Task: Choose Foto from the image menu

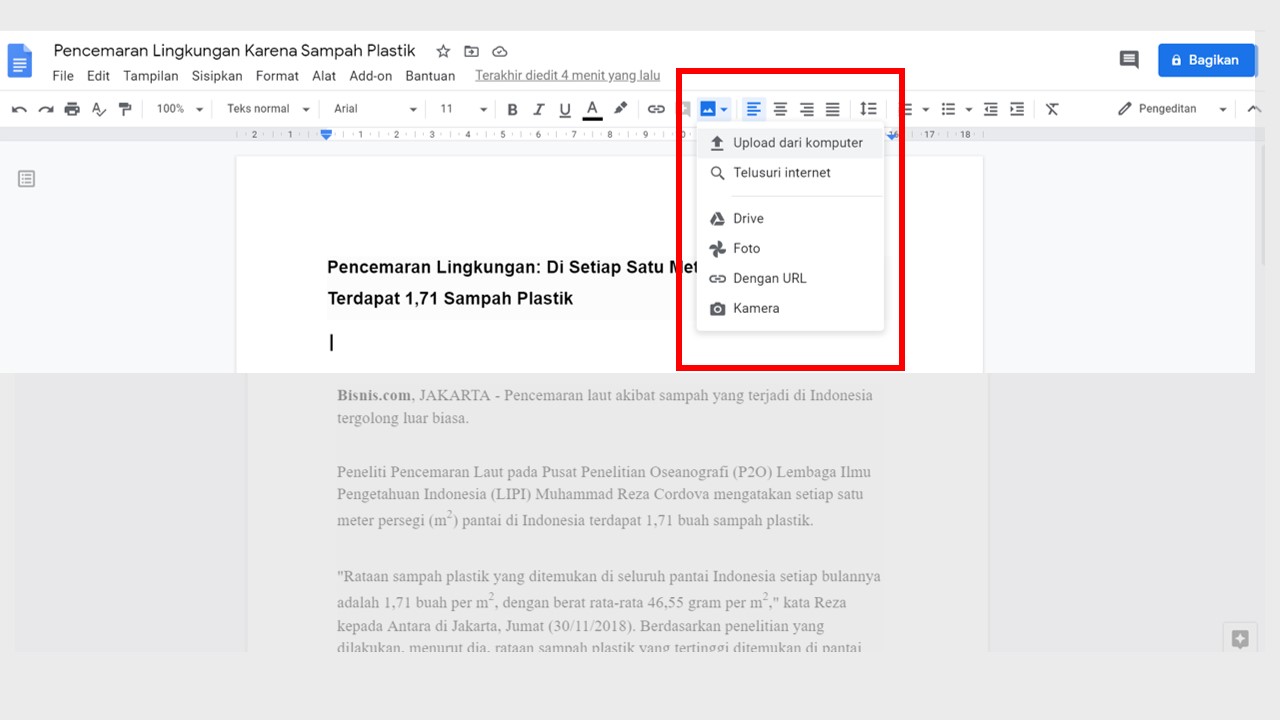Action: point(790,249)
